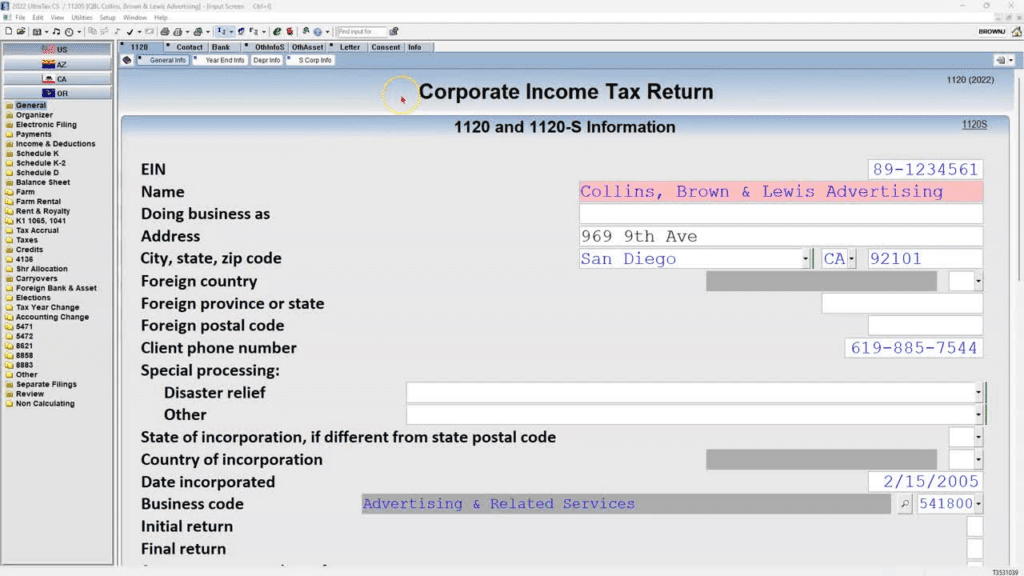Click the Date incorporated field 2/15/2005

pyautogui.click(x=925, y=482)
